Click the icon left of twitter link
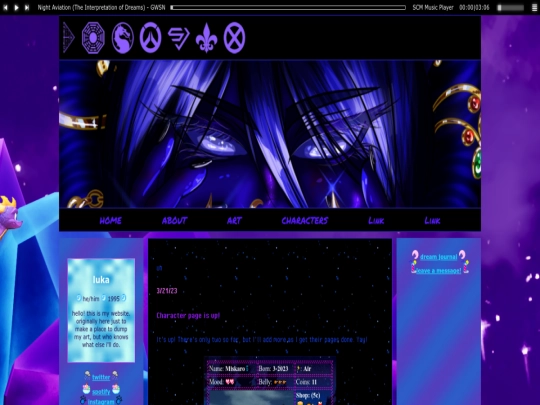 tap(87, 375)
